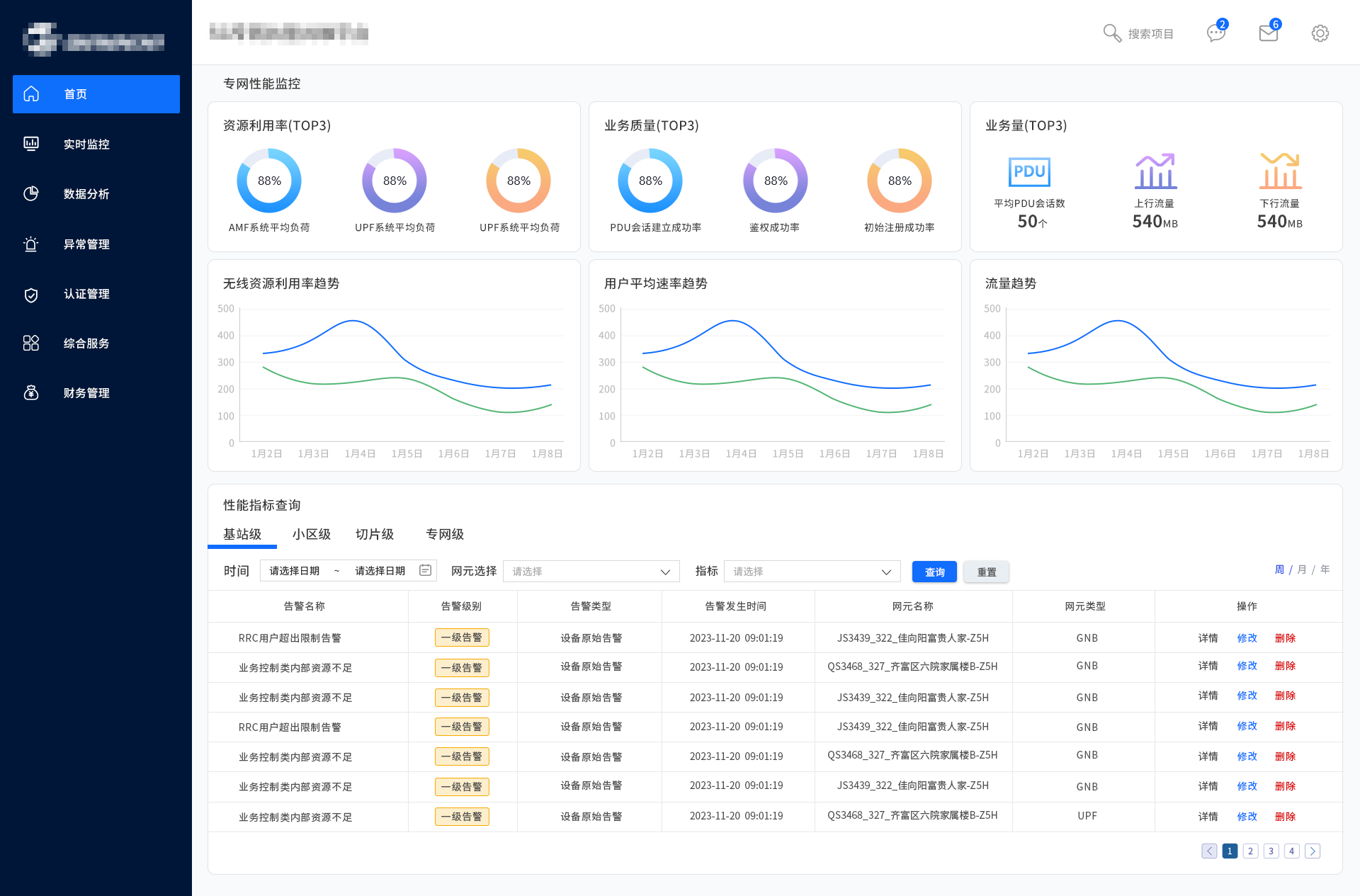Go to next page arrow

click(x=1313, y=851)
